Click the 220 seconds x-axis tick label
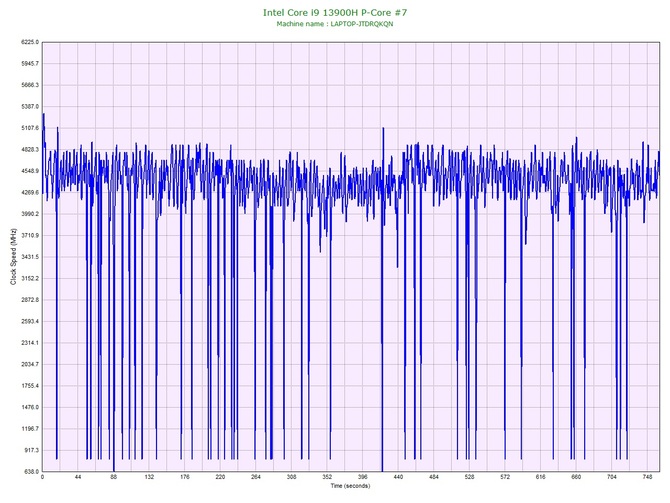The image size is (670, 503). [220, 477]
